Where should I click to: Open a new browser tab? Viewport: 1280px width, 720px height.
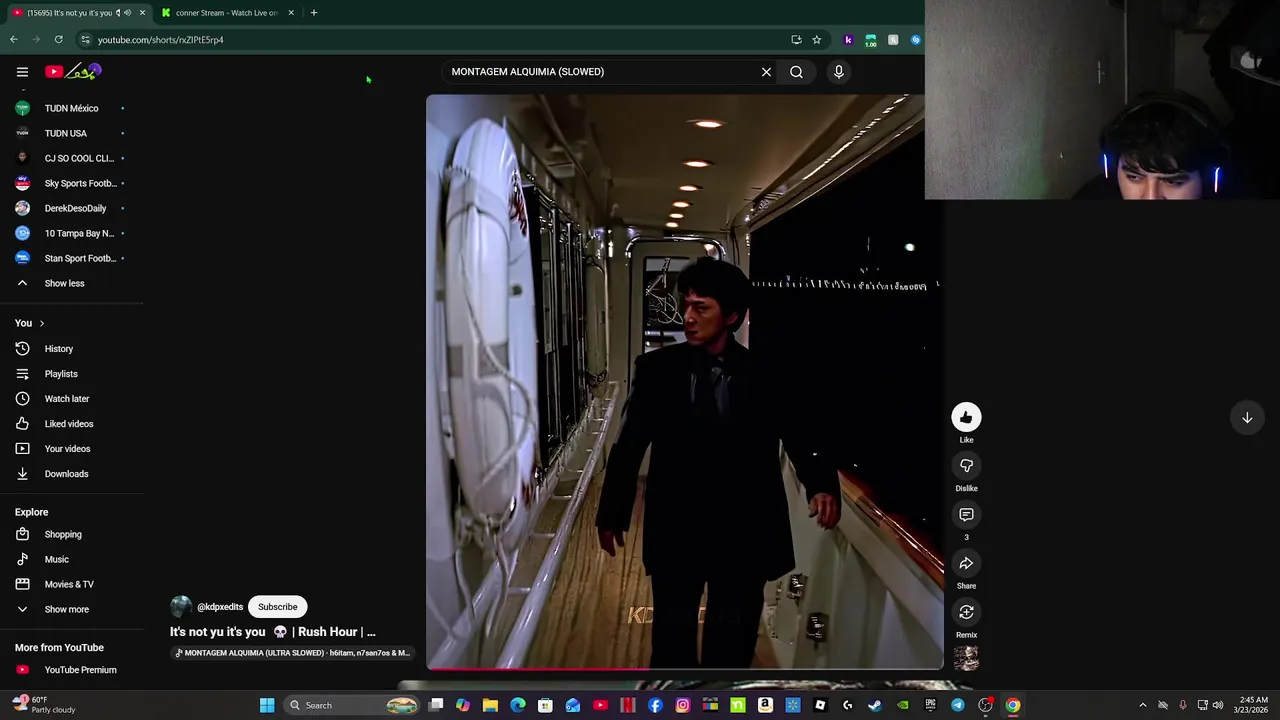tap(313, 13)
